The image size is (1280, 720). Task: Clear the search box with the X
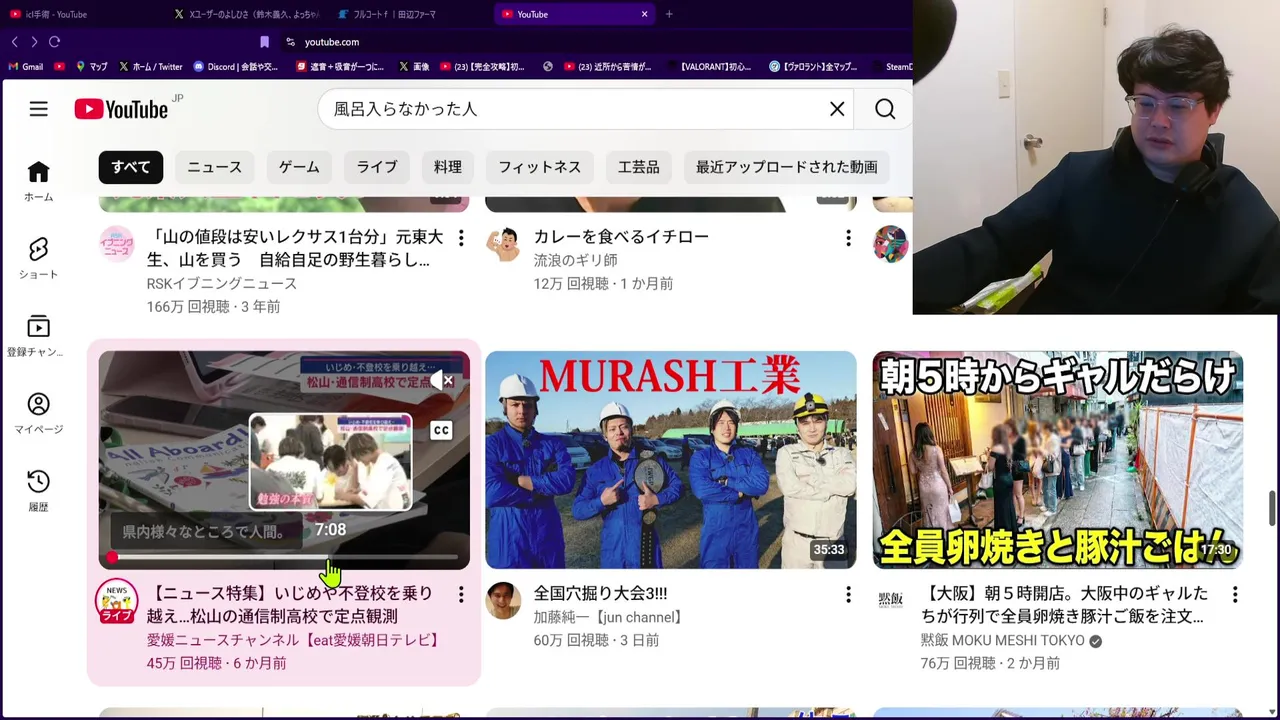point(837,109)
